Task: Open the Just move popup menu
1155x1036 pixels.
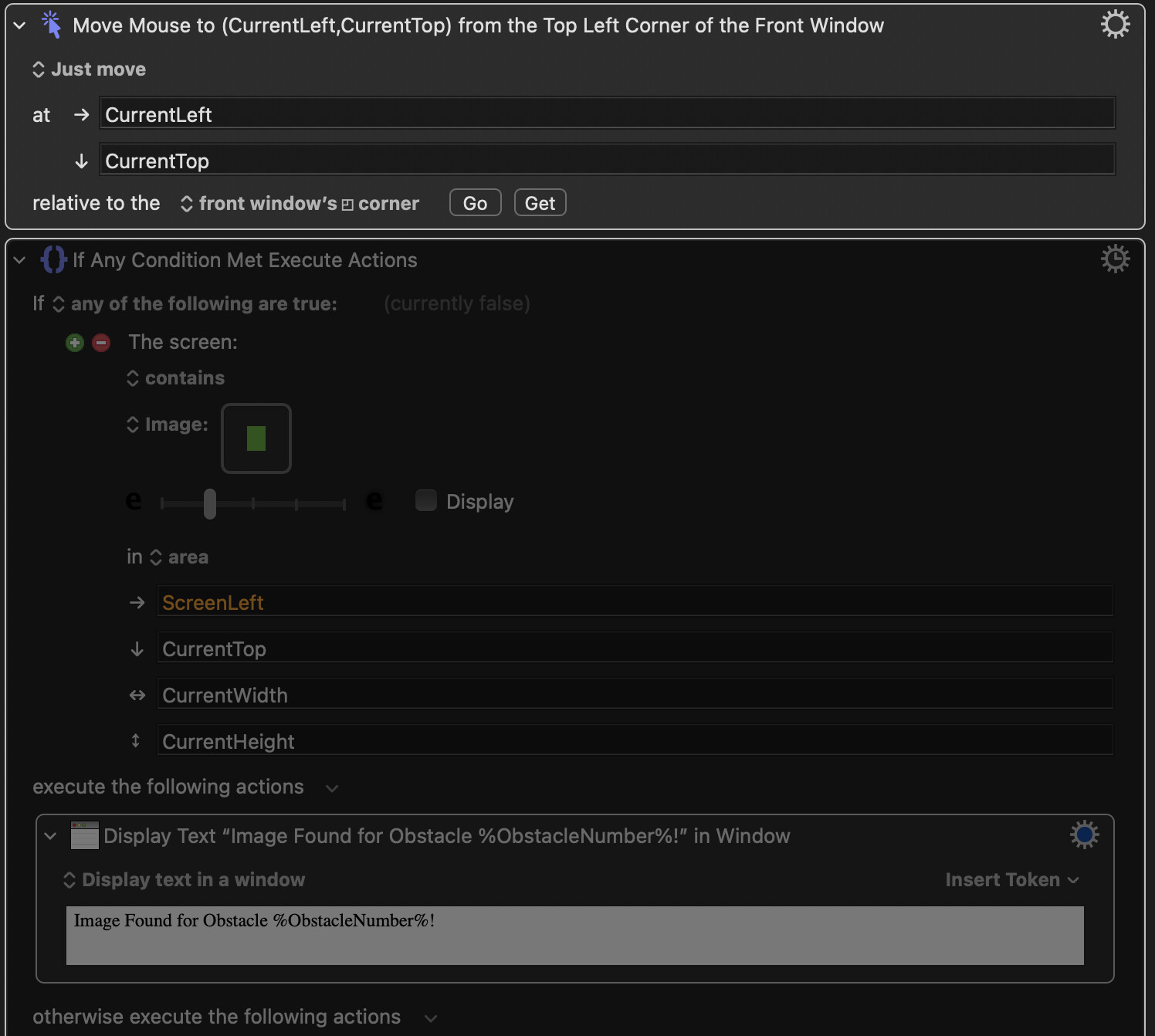Action: 89,69
